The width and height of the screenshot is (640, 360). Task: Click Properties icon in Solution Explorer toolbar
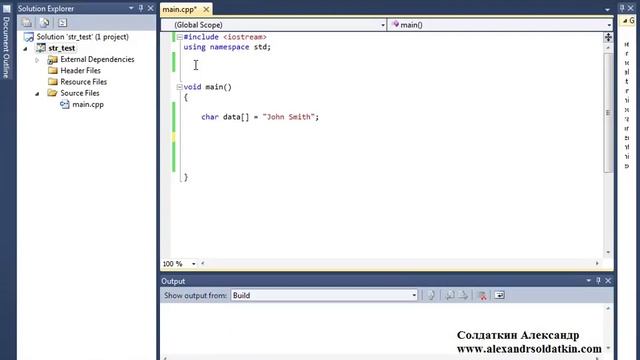pyautogui.click(x=27, y=23)
